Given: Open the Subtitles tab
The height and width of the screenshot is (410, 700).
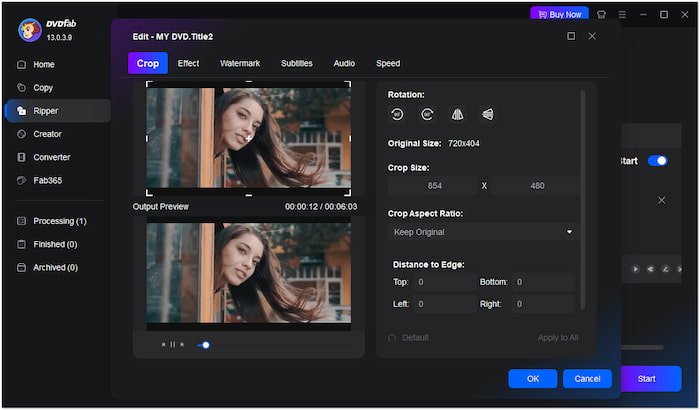Looking at the screenshot, I should (296, 64).
